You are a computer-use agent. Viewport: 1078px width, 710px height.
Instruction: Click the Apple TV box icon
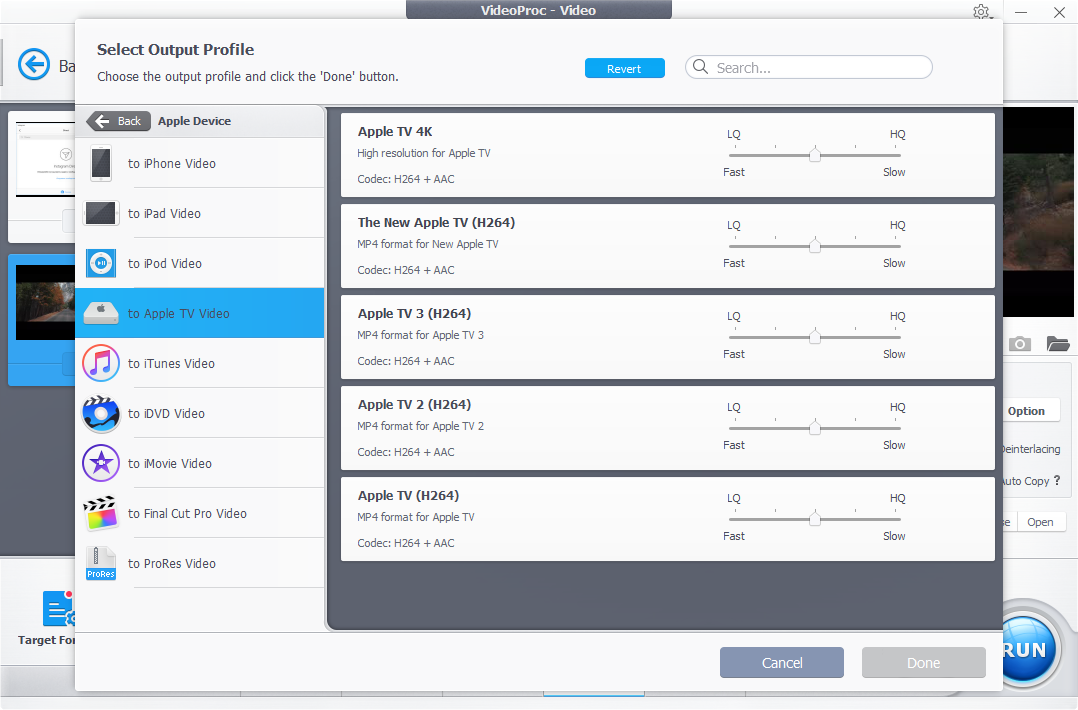(x=101, y=313)
